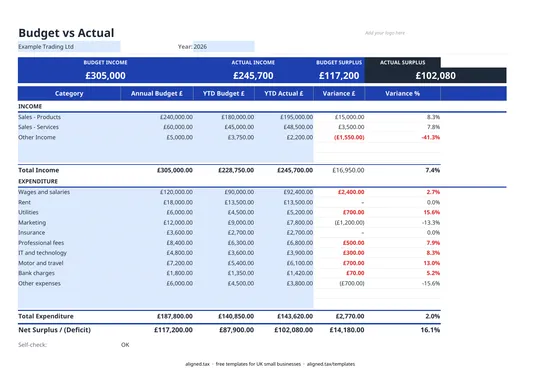Select the 'Category' column header
Screen dimensions: 540x382
point(69,93)
